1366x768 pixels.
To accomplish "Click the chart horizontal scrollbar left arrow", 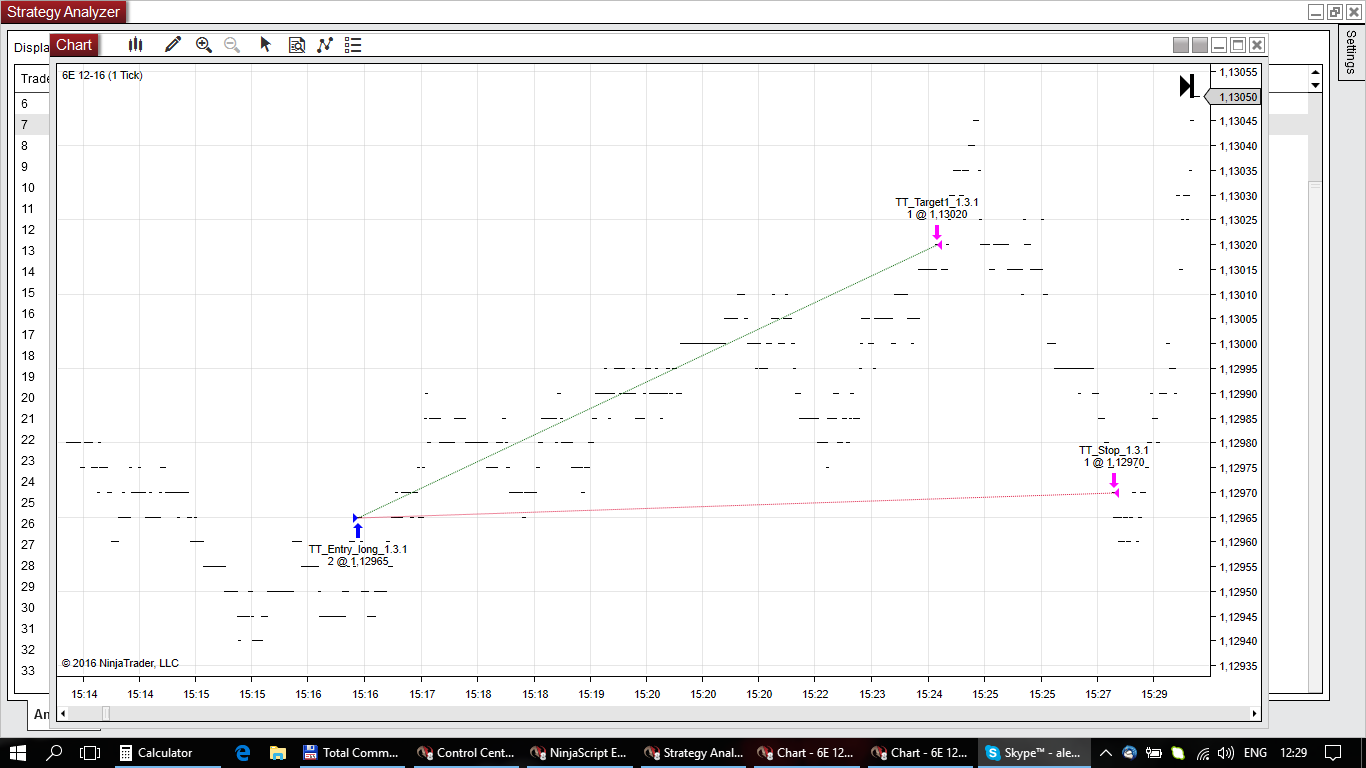I will (x=63, y=713).
